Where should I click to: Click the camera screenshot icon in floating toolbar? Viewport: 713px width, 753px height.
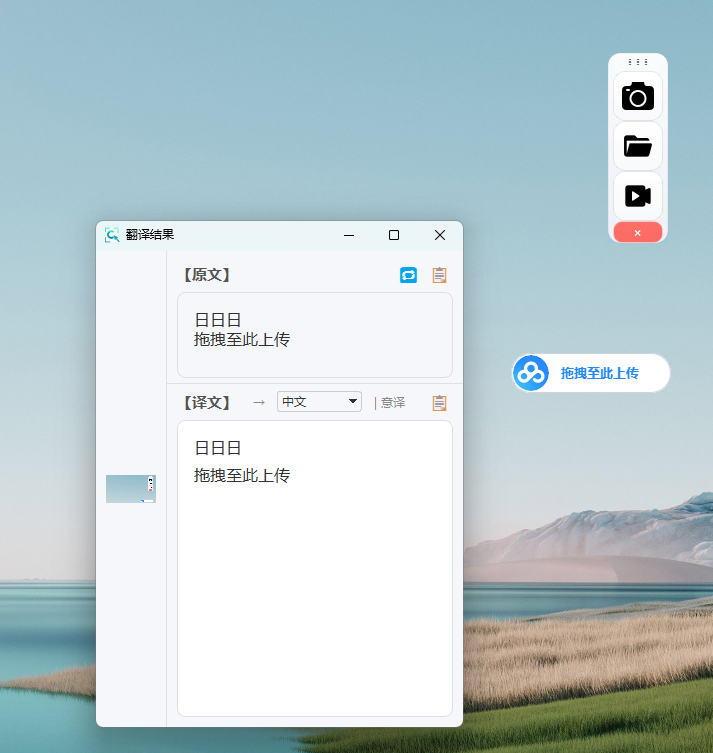tap(638, 96)
